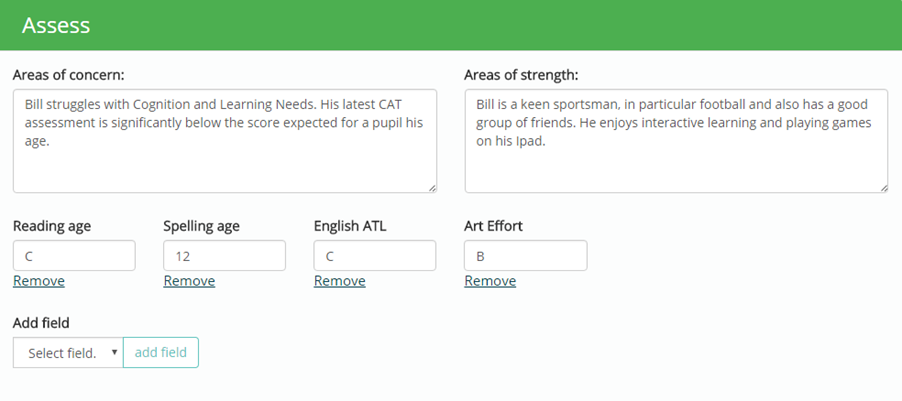Click the Areas of concern text box
902x401 pixels.
click(x=224, y=140)
